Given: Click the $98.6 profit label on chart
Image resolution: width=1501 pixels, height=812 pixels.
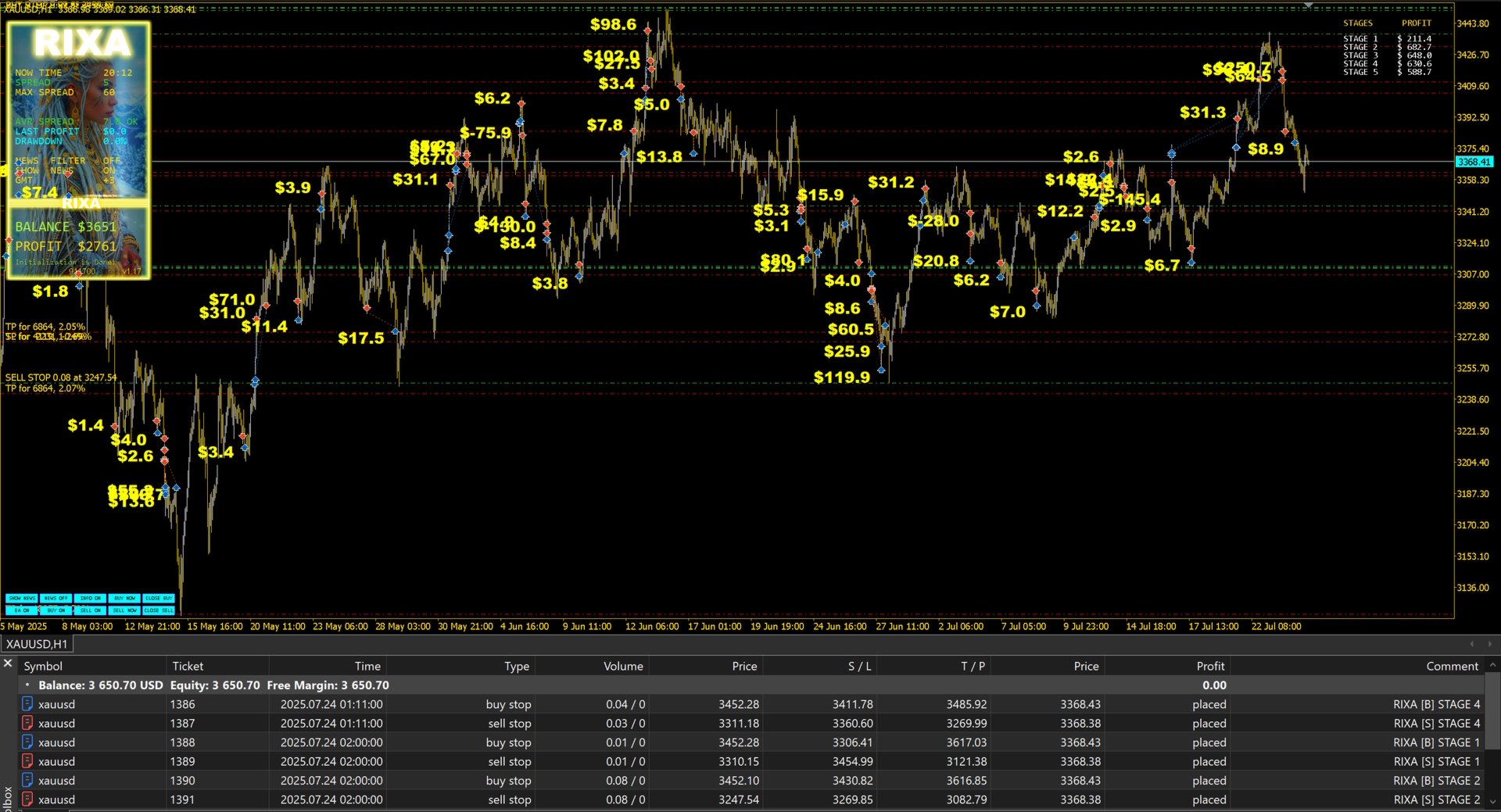Looking at the screenshot, I should (613, 24).
